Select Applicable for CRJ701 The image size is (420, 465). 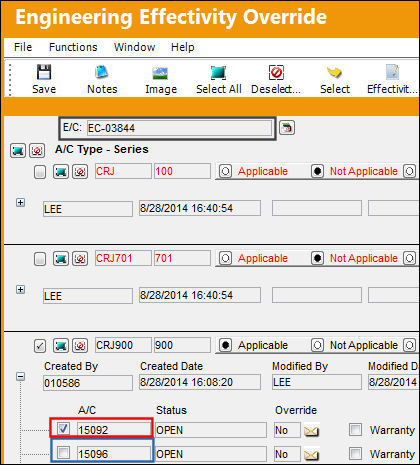(x=225, y=258)
